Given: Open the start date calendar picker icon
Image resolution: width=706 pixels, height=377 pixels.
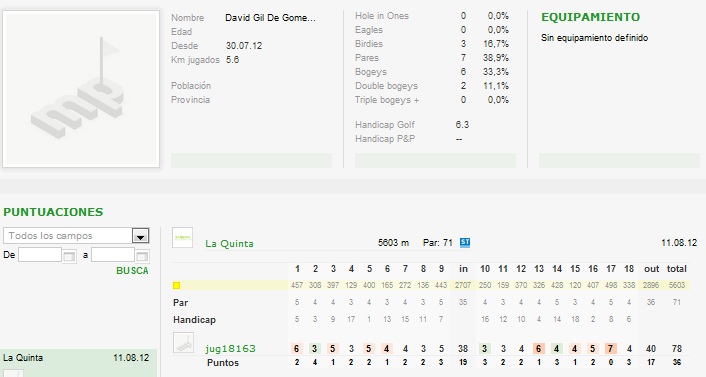Looking at the screenshot, I should [69, 256].
